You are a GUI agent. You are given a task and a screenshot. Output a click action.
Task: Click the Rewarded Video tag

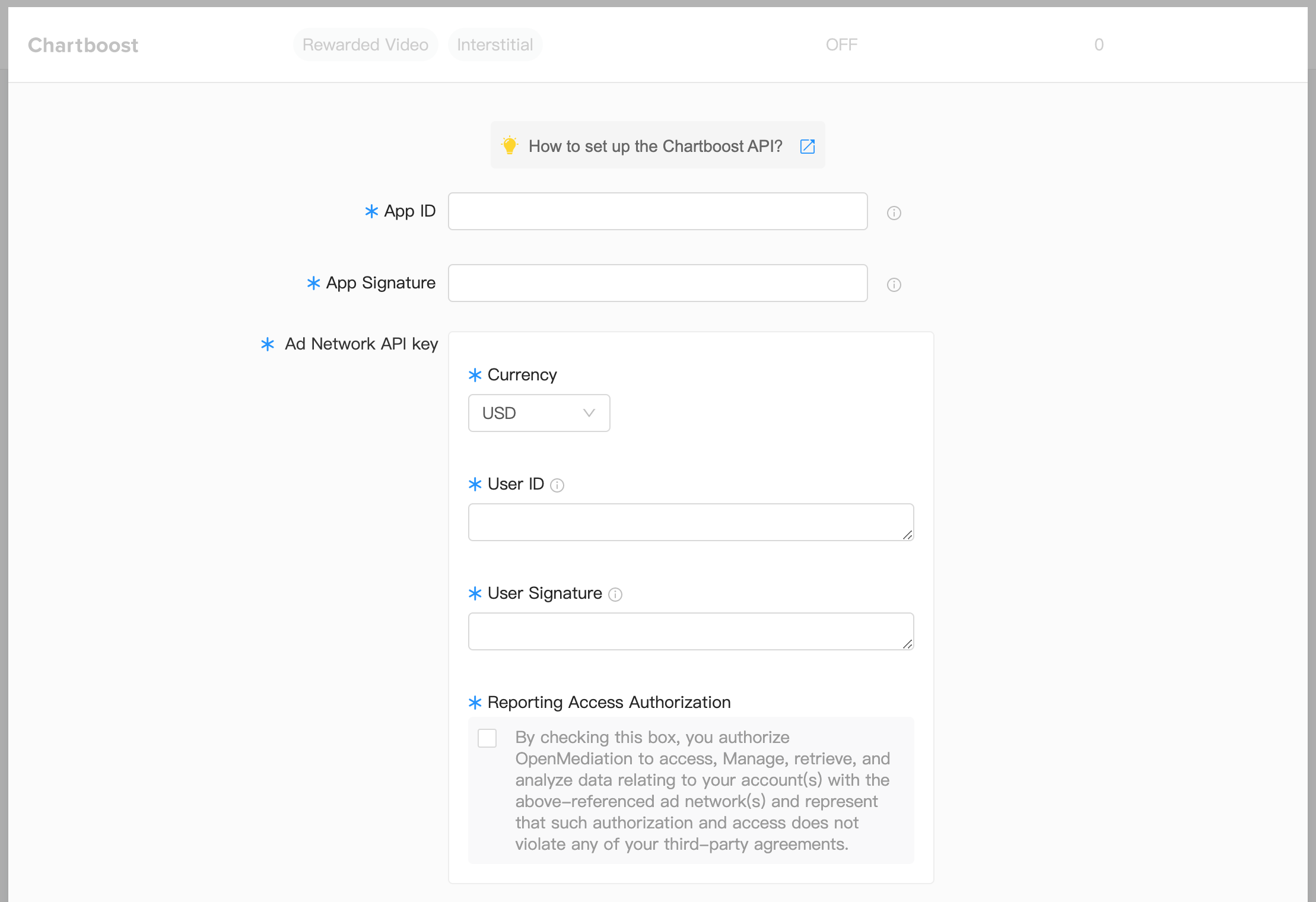365,45
